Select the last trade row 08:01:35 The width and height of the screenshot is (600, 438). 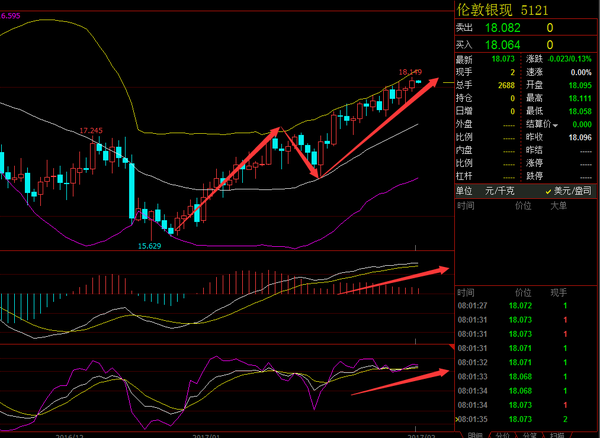[512, 419]
